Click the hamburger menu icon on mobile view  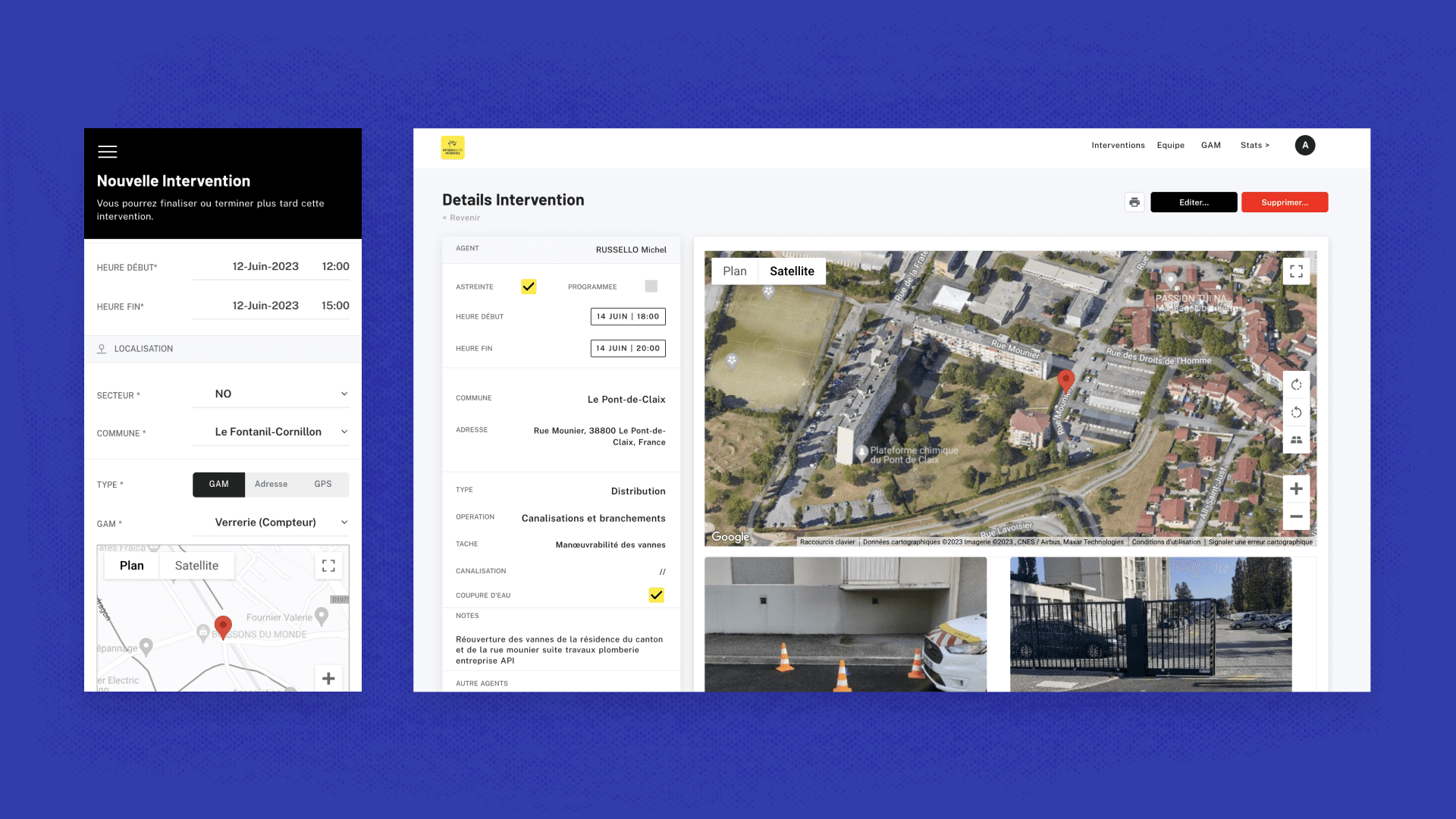coord(107,150)
